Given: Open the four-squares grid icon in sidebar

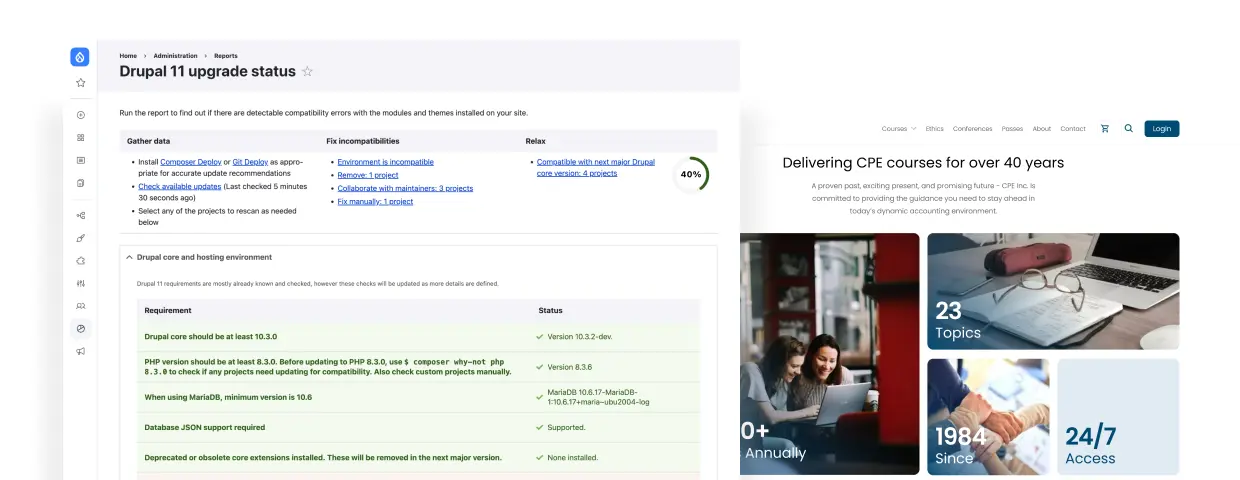Looking at the screenshot, I should point(81,137).
